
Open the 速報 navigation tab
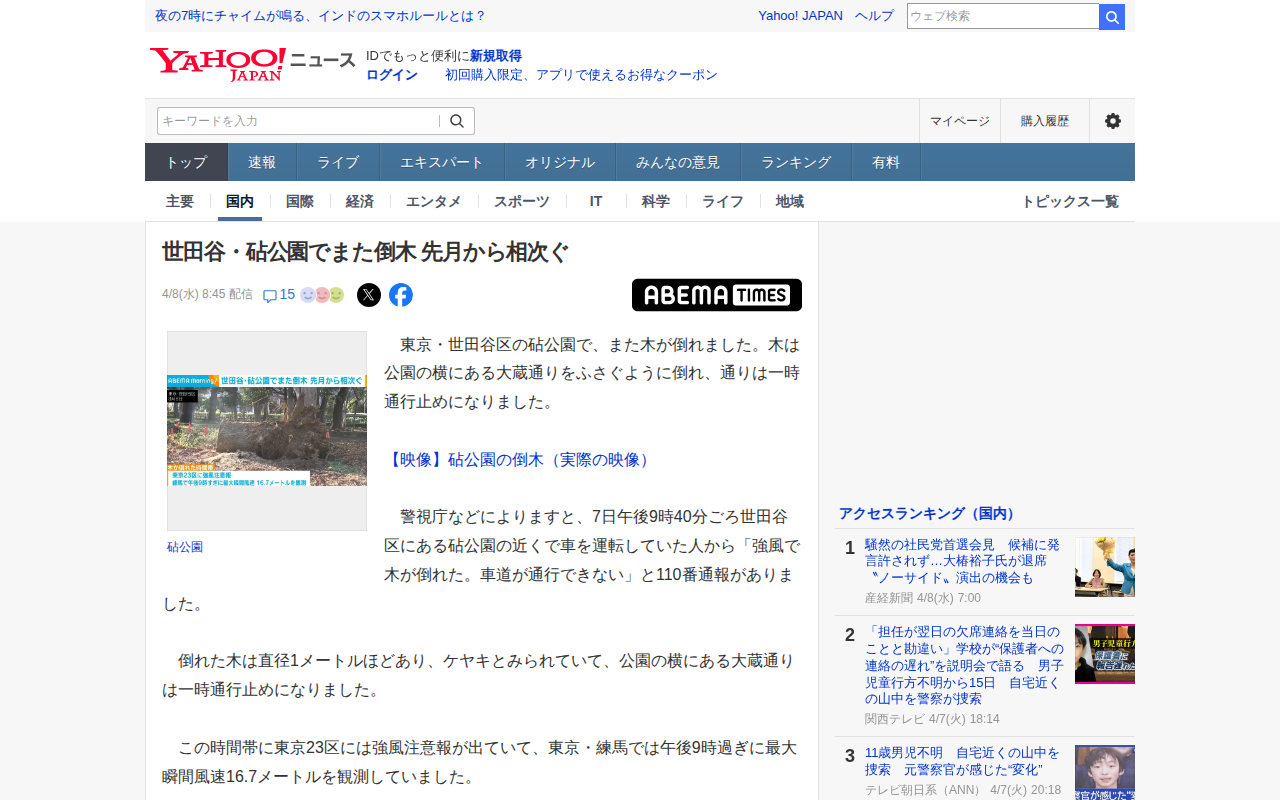(262, 162)
